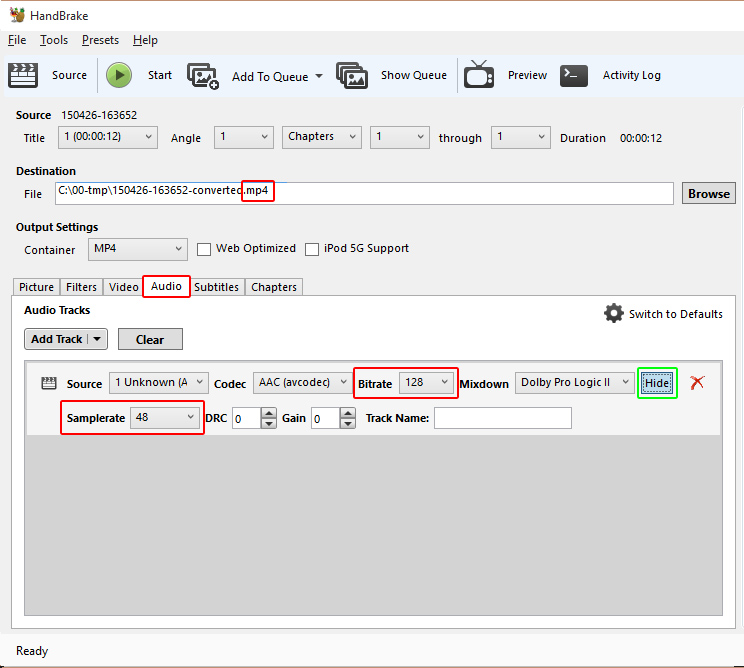Open the Angle dropdown
The height and width of the screenshot is (668, 744).
tap(243, 137)
